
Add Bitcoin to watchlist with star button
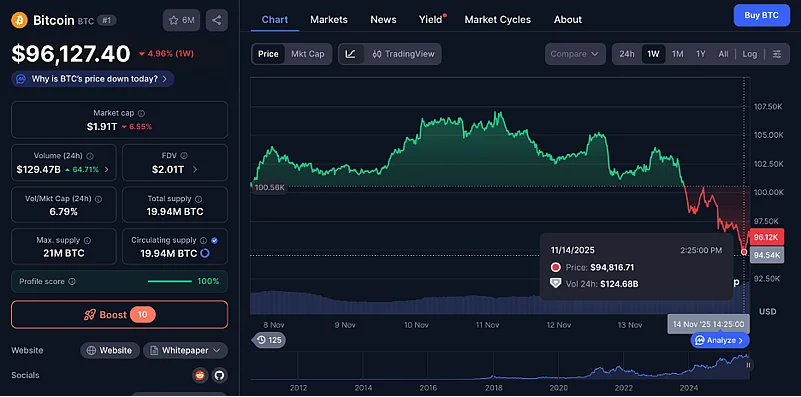(181, 20)
